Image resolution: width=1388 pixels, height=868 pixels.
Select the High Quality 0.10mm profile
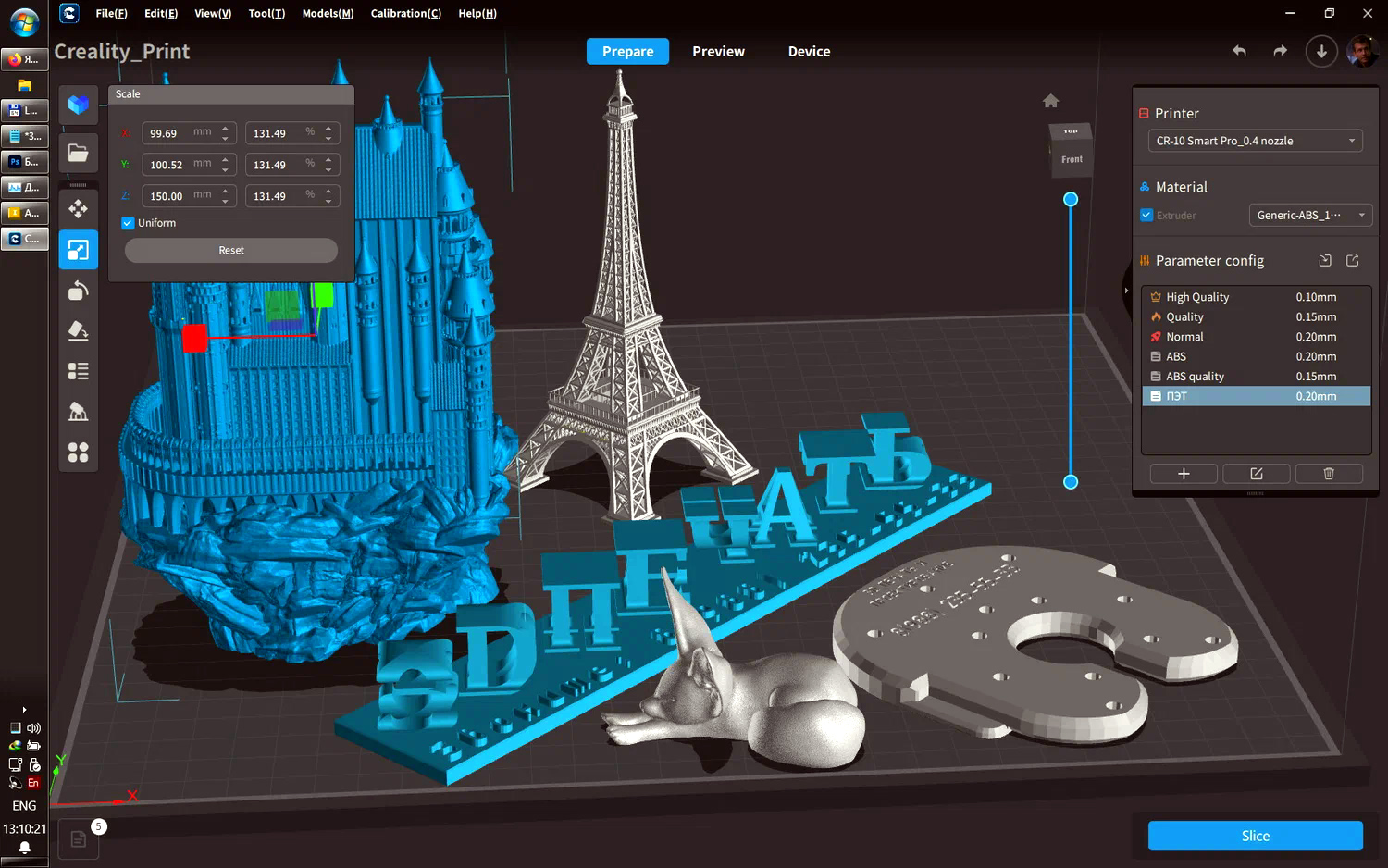click(x=1256, y=297)
